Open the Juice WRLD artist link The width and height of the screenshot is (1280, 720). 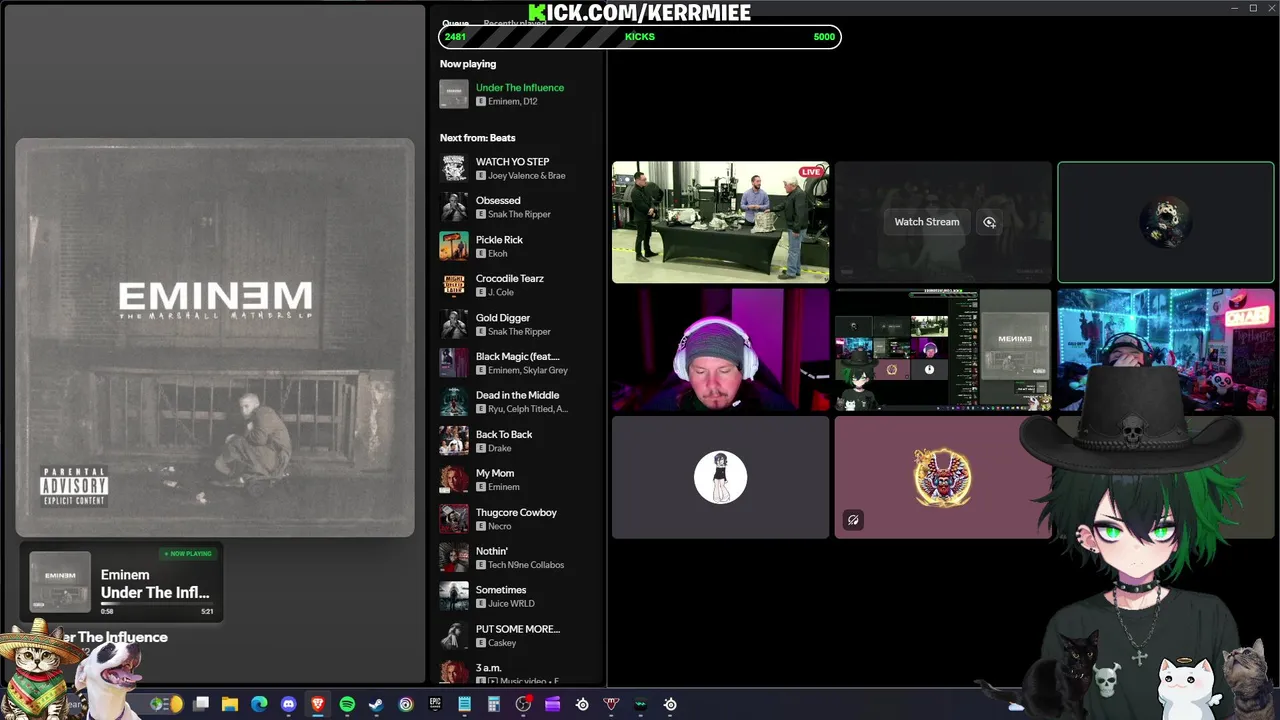[511, 604]
